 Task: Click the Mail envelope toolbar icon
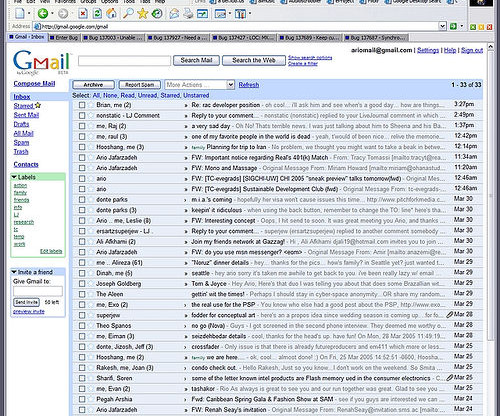click(174, 14)
